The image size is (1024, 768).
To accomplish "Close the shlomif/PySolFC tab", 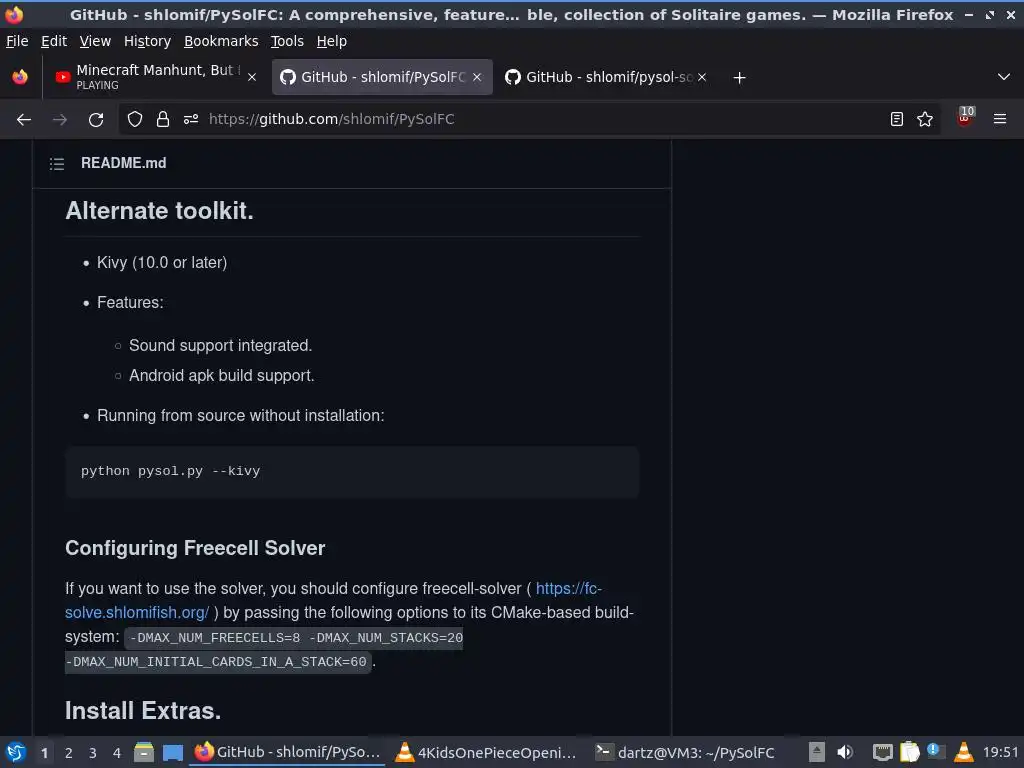I will click(477, 77).
